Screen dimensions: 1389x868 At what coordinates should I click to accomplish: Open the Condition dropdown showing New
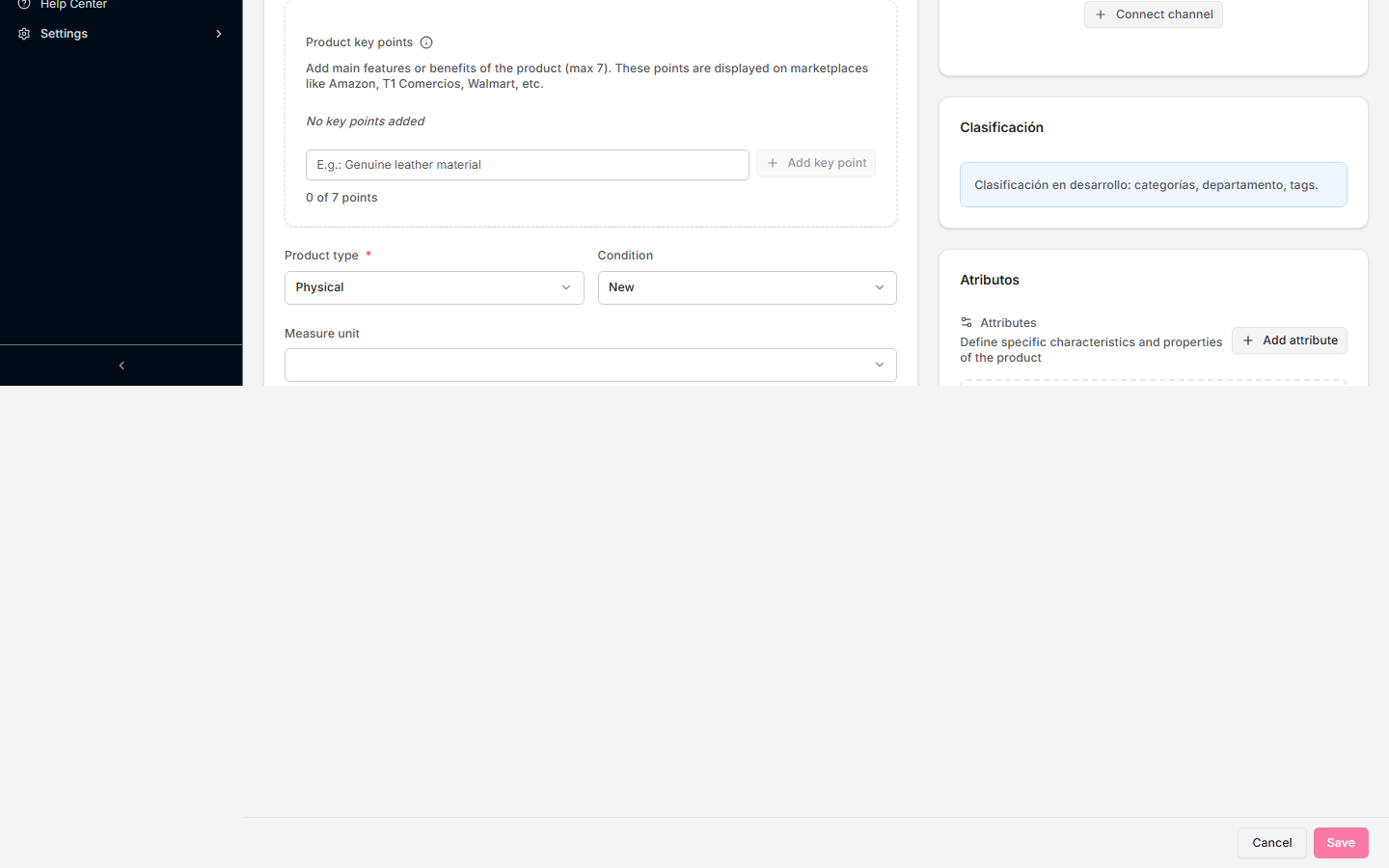point(747,287)
